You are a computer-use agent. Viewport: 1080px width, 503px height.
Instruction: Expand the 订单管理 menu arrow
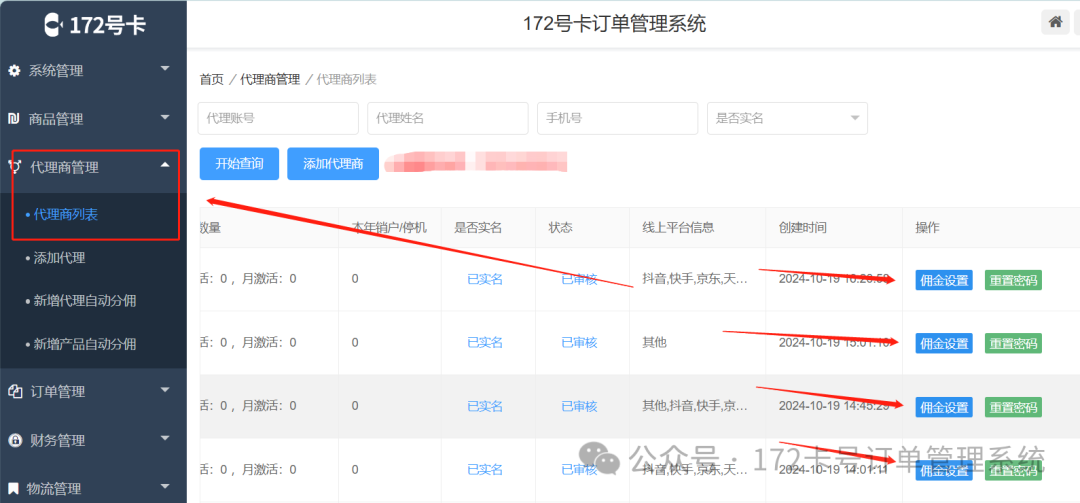point(165,390)
